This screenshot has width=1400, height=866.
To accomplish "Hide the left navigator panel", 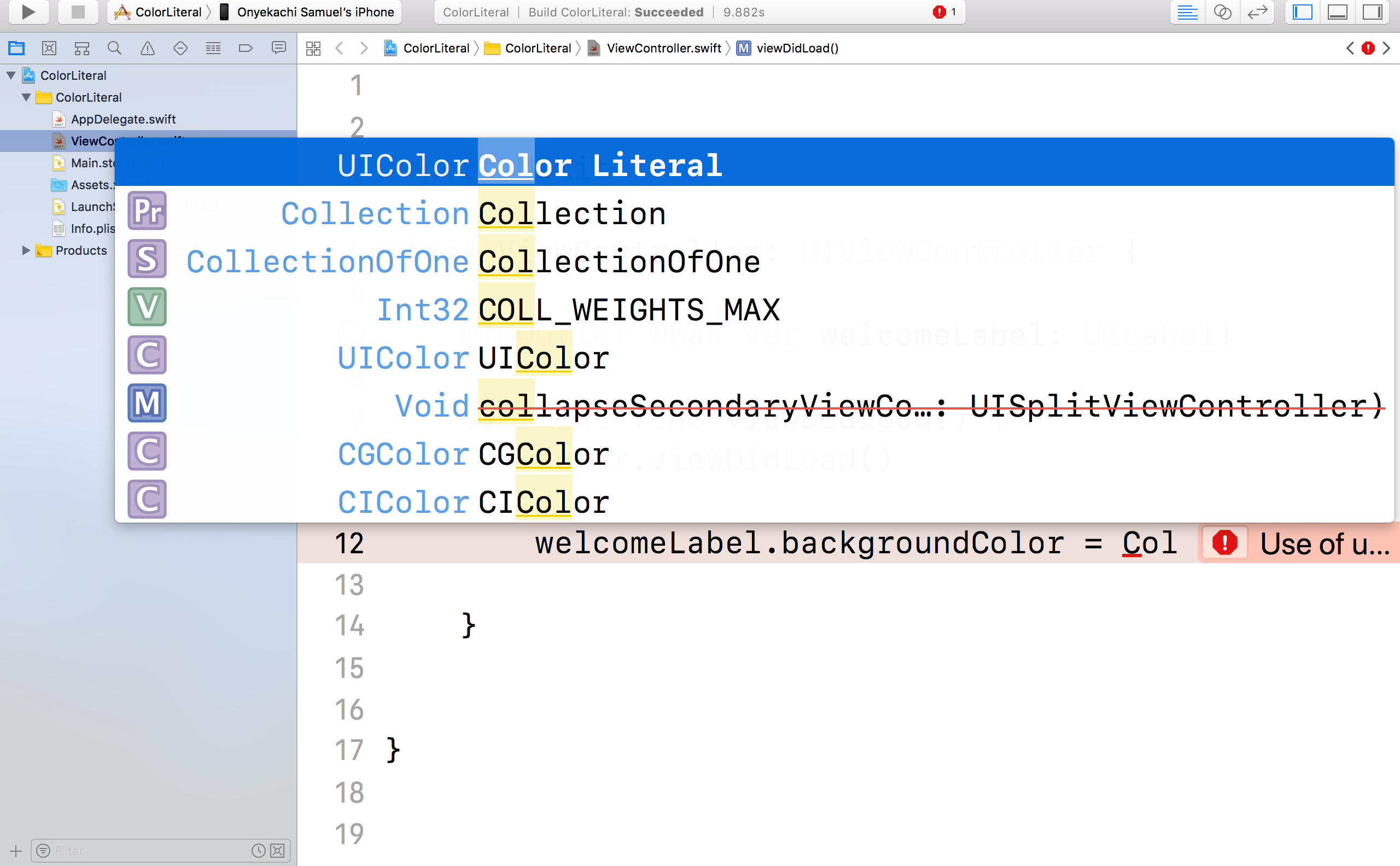I will [1302, 11].
